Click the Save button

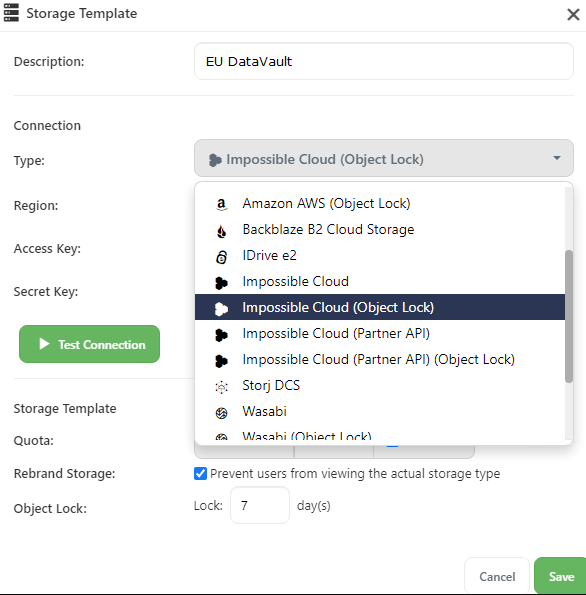[560, 576]
